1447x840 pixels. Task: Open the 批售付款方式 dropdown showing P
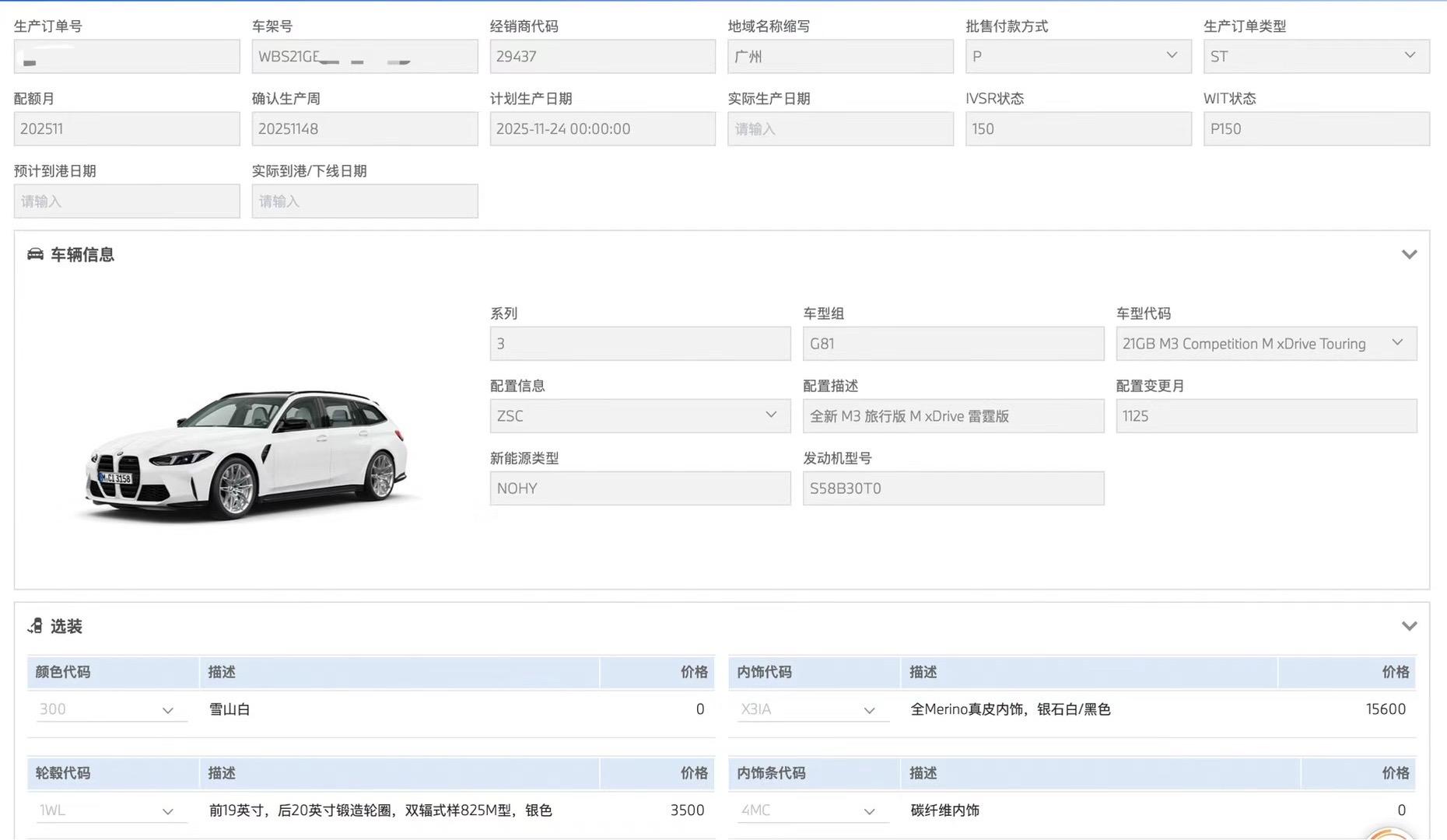click(x=1078, y=56)
